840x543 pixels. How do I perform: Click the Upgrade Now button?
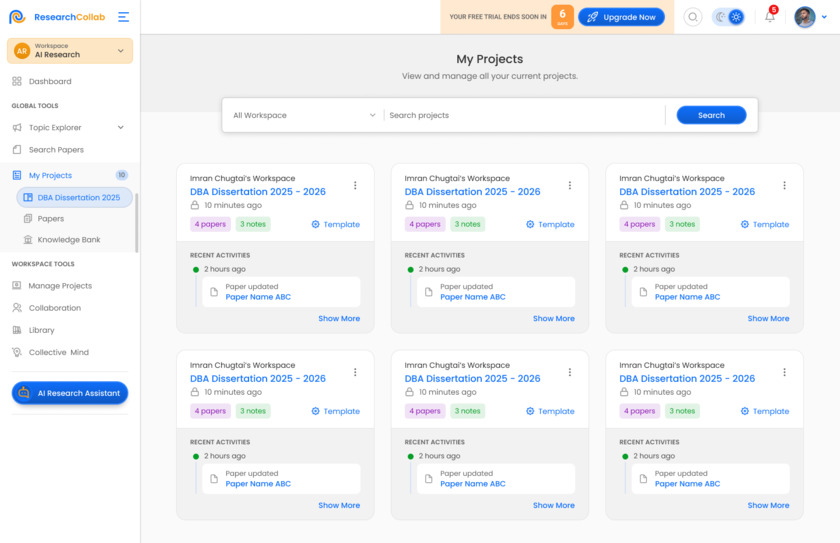coord(621,17)
